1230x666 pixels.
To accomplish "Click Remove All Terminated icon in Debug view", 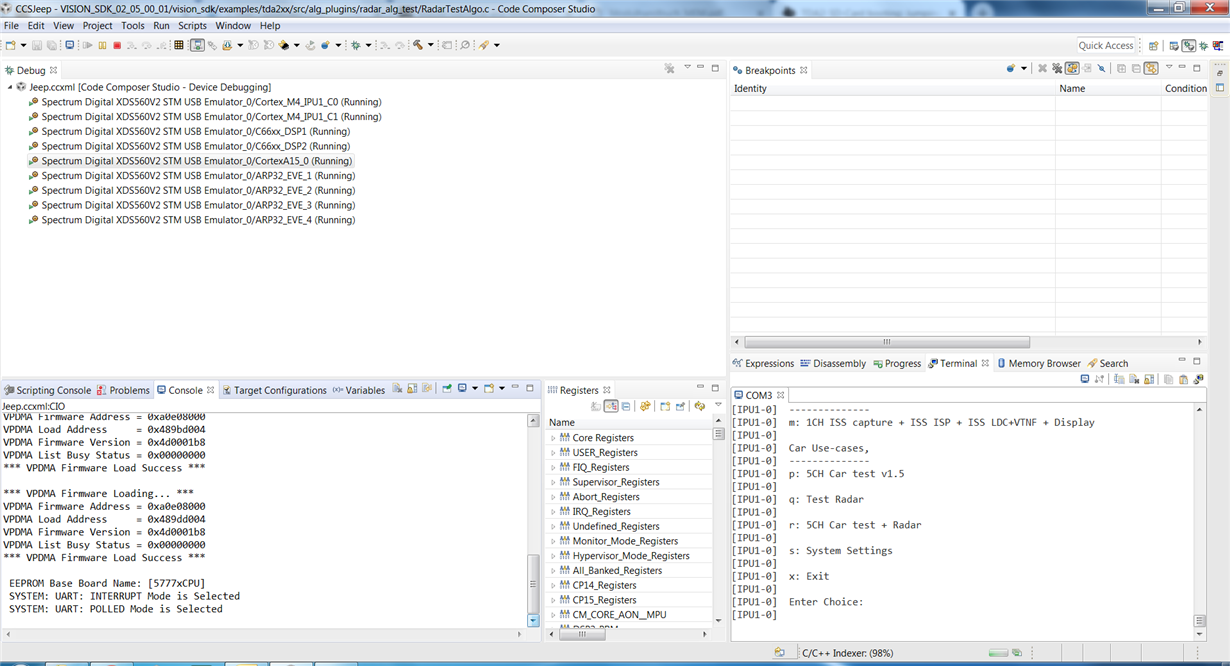I will 669,68.
